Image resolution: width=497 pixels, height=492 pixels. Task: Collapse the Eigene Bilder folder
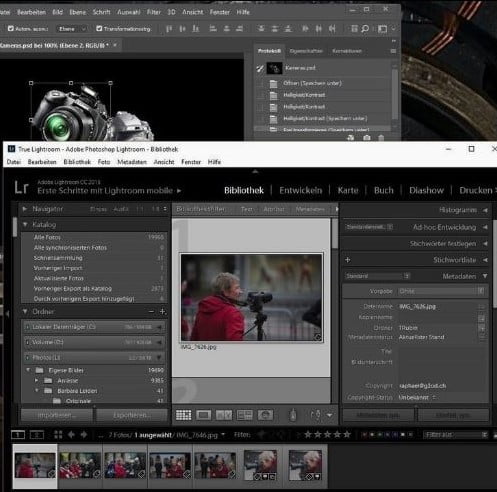(28, 370)
